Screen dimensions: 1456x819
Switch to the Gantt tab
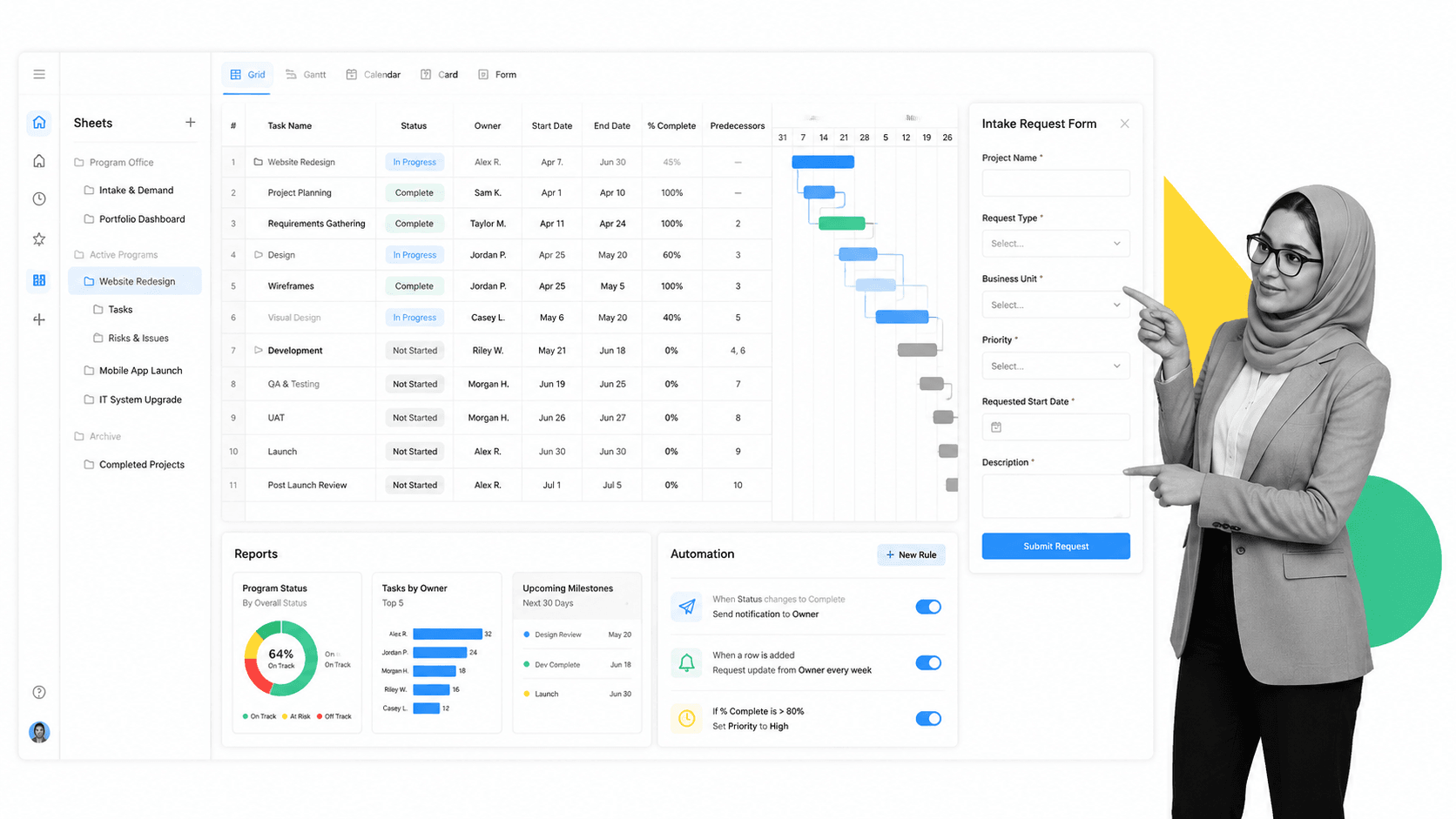(x=306, y=75)
